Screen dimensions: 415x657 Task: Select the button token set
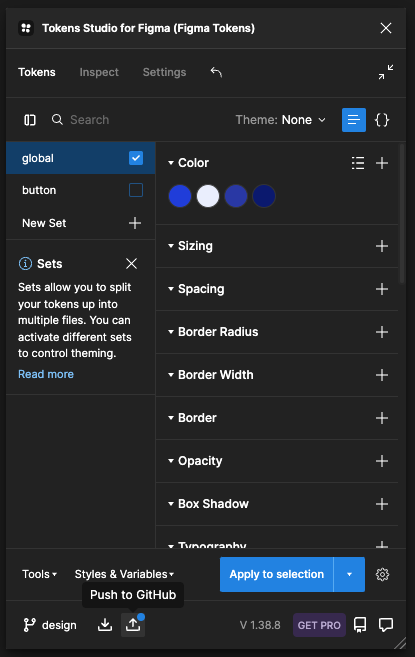coord(80,190)
